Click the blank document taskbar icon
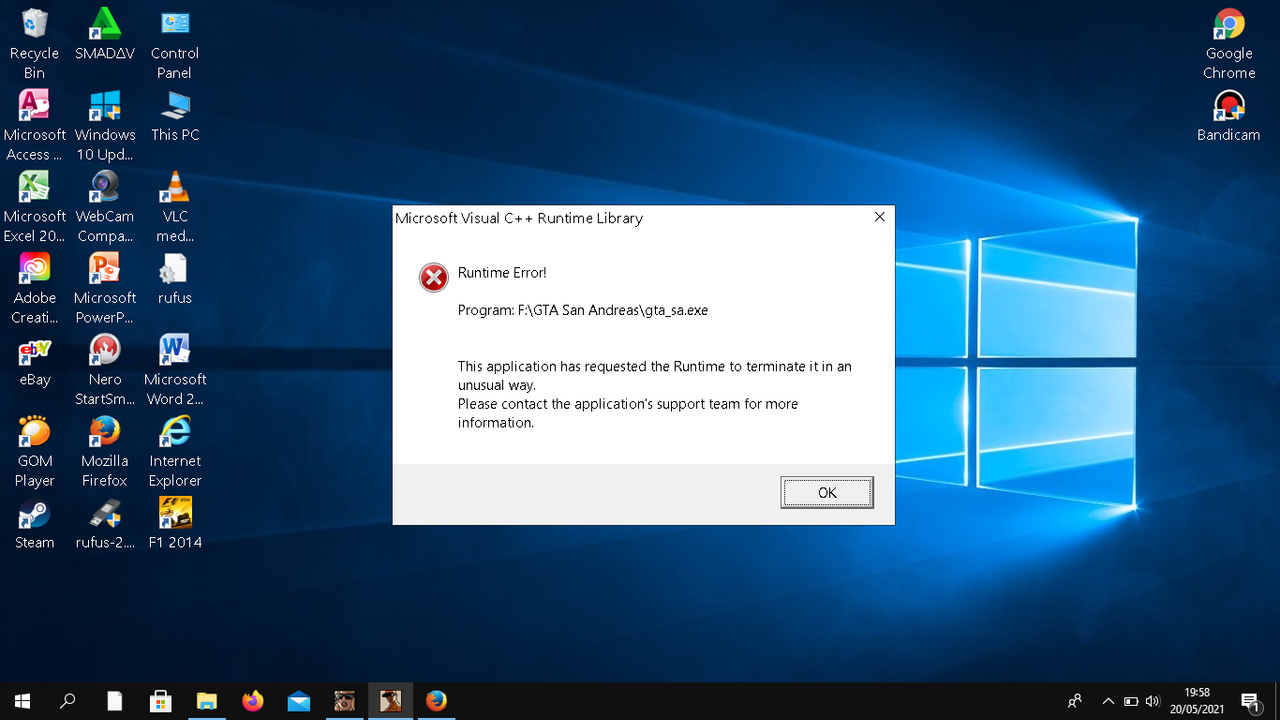 coord(115,701)
